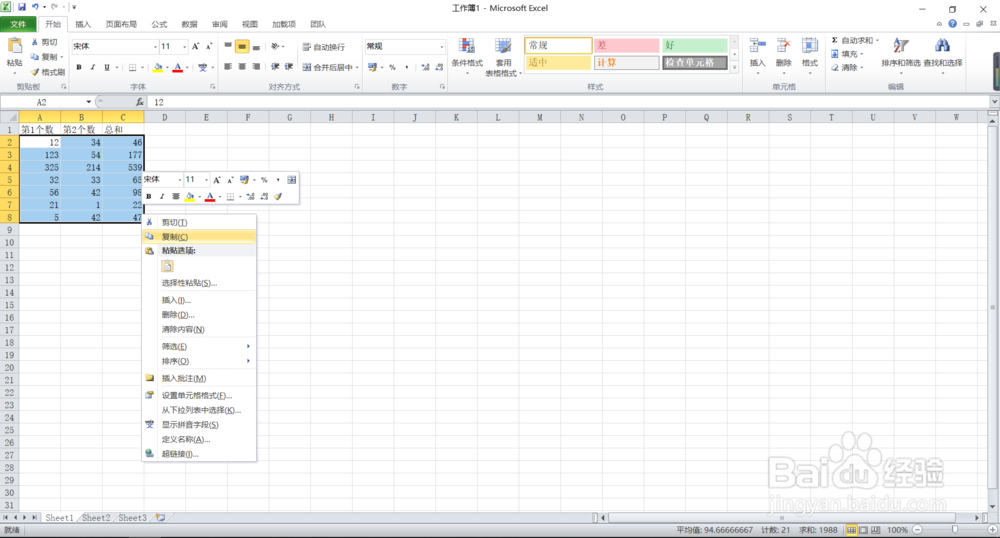Open the ribbon font size dropdown
This screenshot has height=538, width=1000.
[x=185, y=47]
